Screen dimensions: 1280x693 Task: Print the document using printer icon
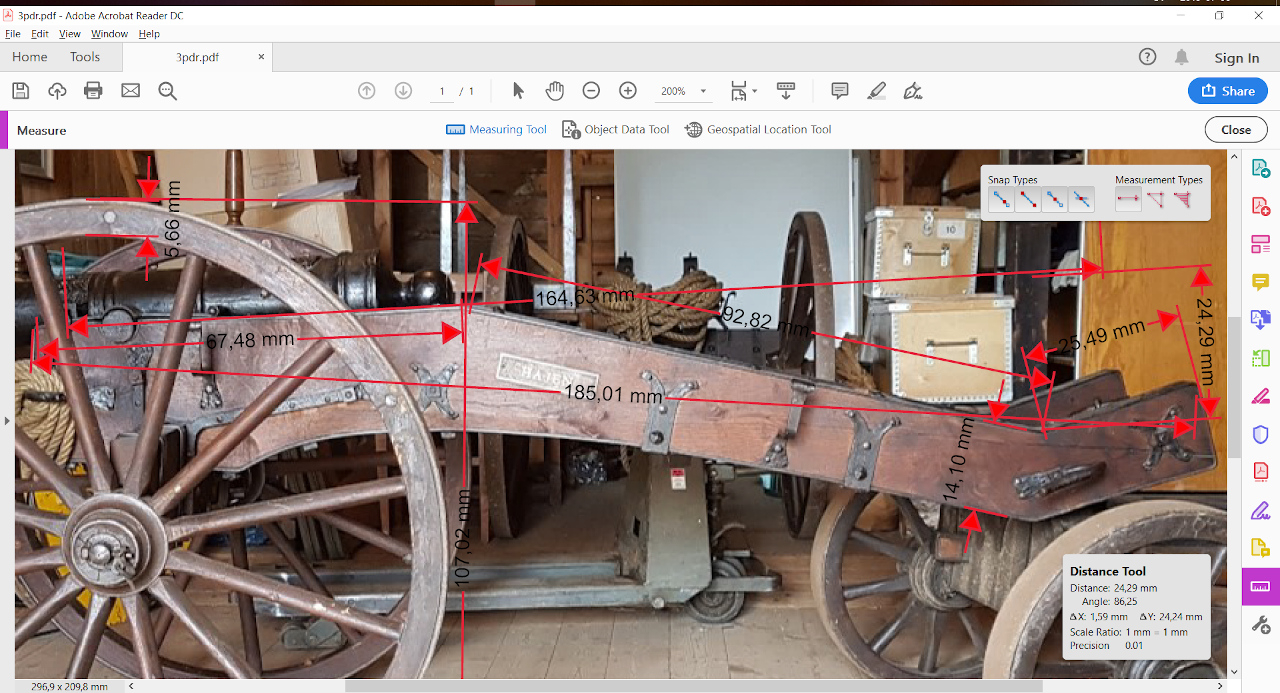(93, 91)
